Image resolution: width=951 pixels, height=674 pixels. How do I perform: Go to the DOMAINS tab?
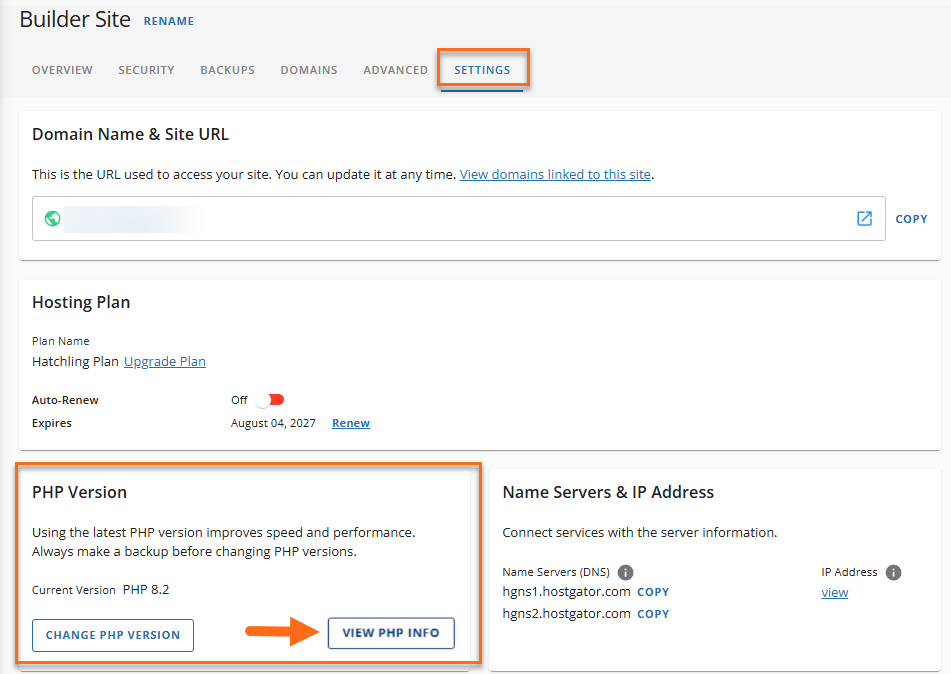[x=308, y=70]
